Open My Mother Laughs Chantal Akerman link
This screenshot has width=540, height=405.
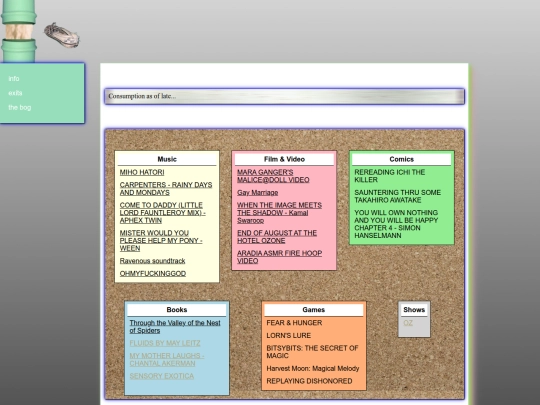click(167, 360)
